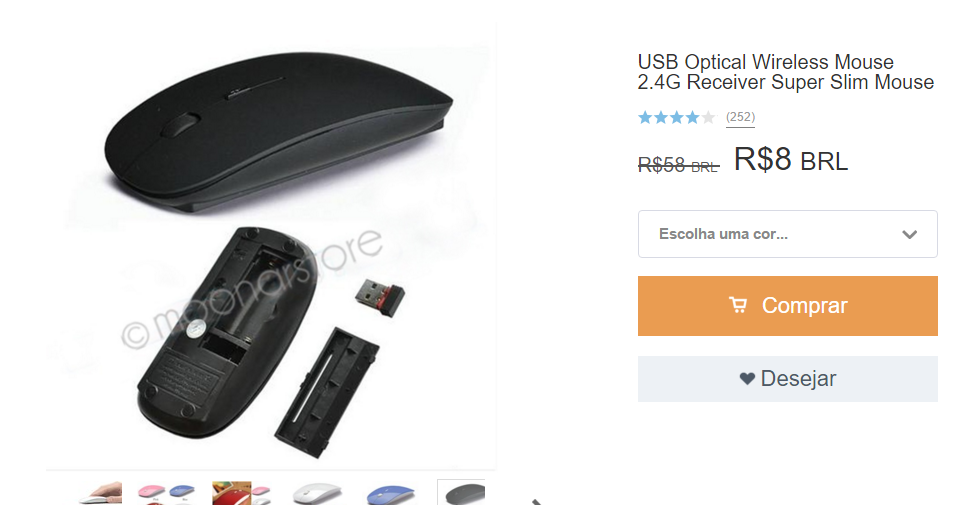The image size is (975, 505).
Task: Click the orange Comprar button text
Action: coord(804,305)
